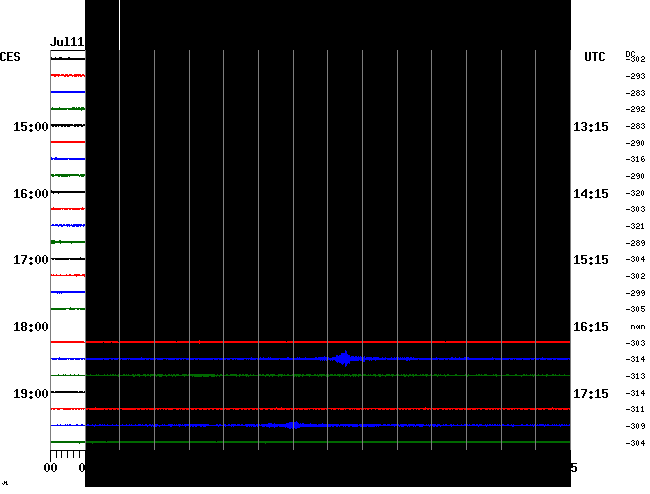This screenshot has height=494, width=650.
Task: Click the -292 DC offset value
Action: 635,109
